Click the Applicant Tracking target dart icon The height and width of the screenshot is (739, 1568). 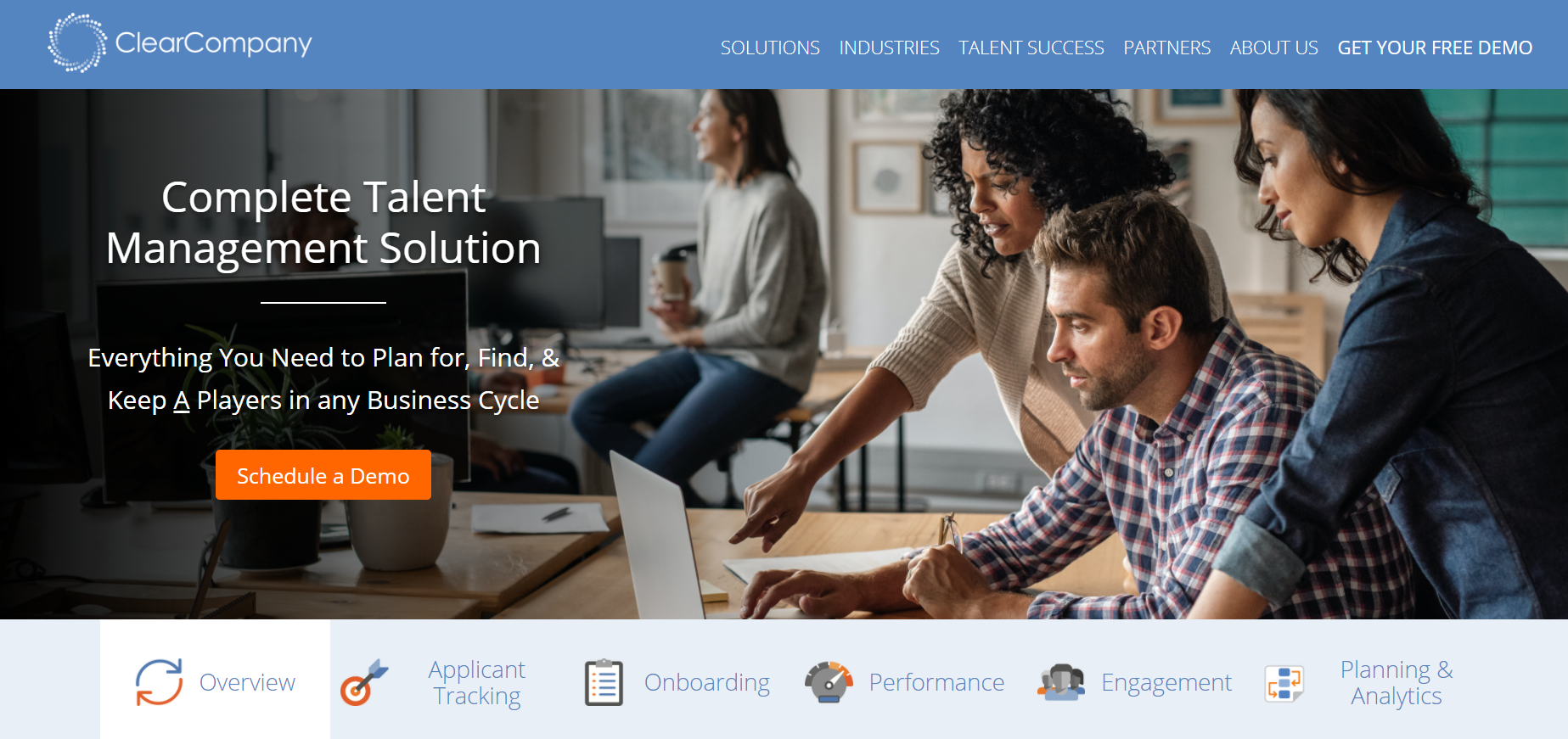pos(364,682)
